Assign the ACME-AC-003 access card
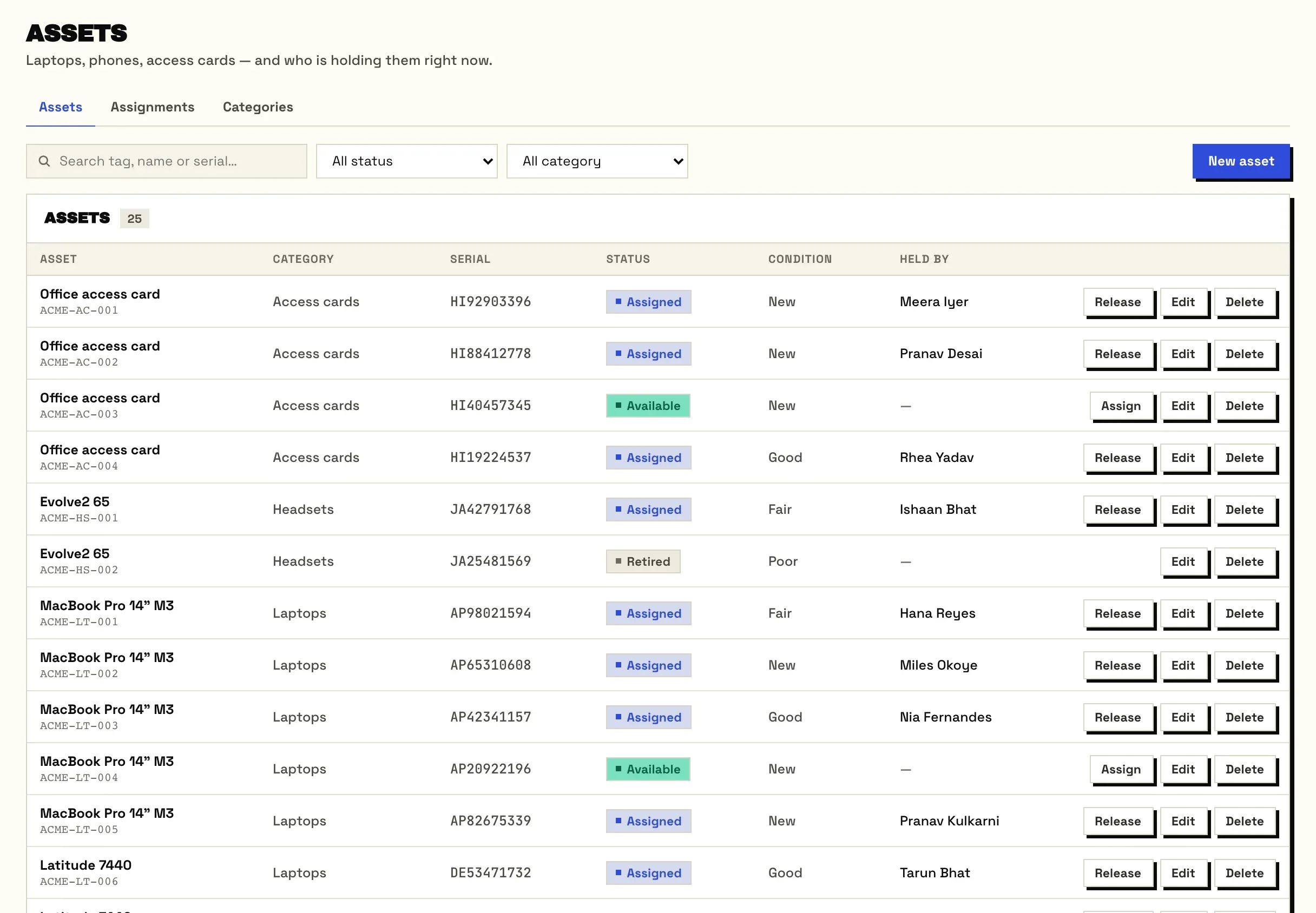 coord(1120,406)
